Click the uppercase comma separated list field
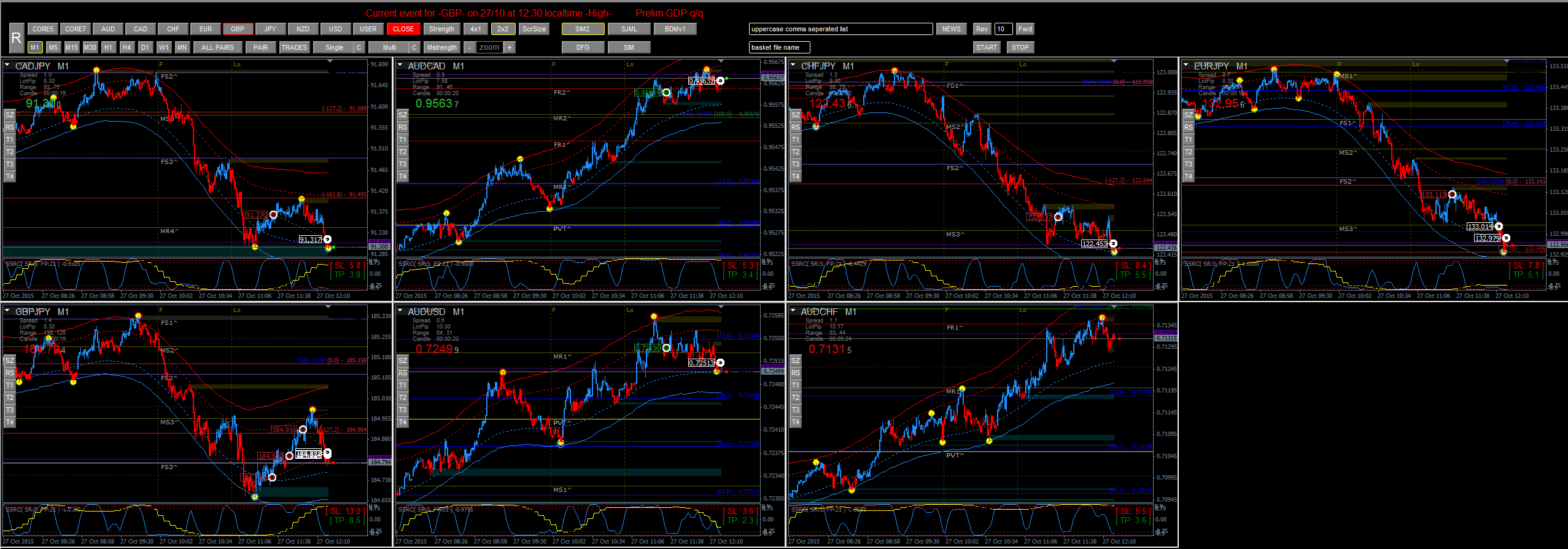 pyautogui.click(x=840, y=29)
